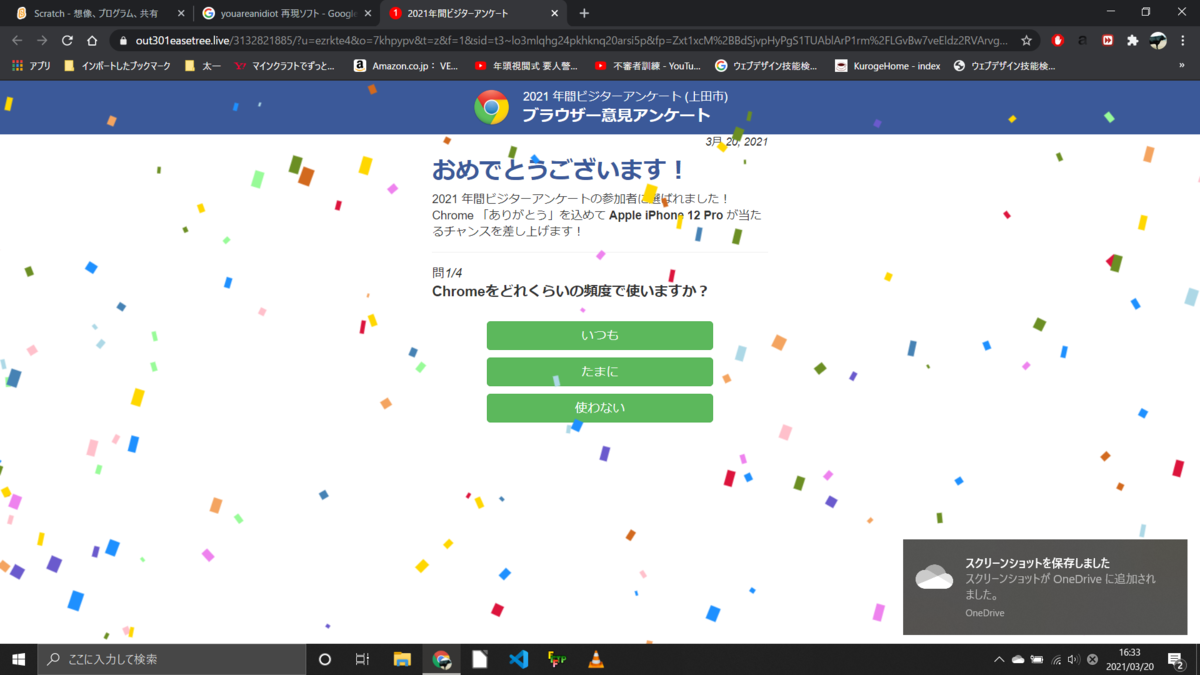Click the browser forward arrow
This screenshot has width=1200, height=675.
tap(42, 41)
